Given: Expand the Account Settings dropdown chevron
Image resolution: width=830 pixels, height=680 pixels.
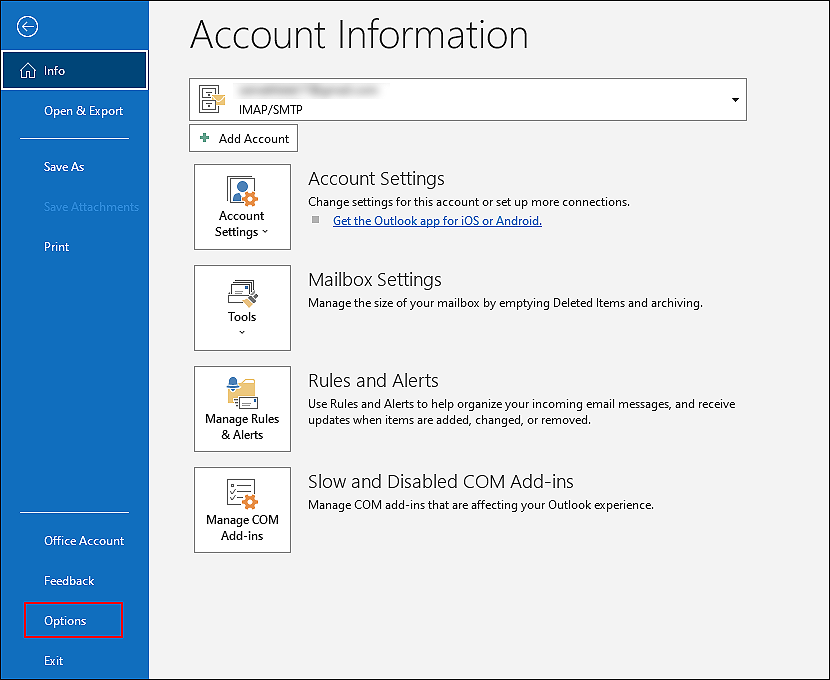Looking at the screenshot, I should pos(265,233).
